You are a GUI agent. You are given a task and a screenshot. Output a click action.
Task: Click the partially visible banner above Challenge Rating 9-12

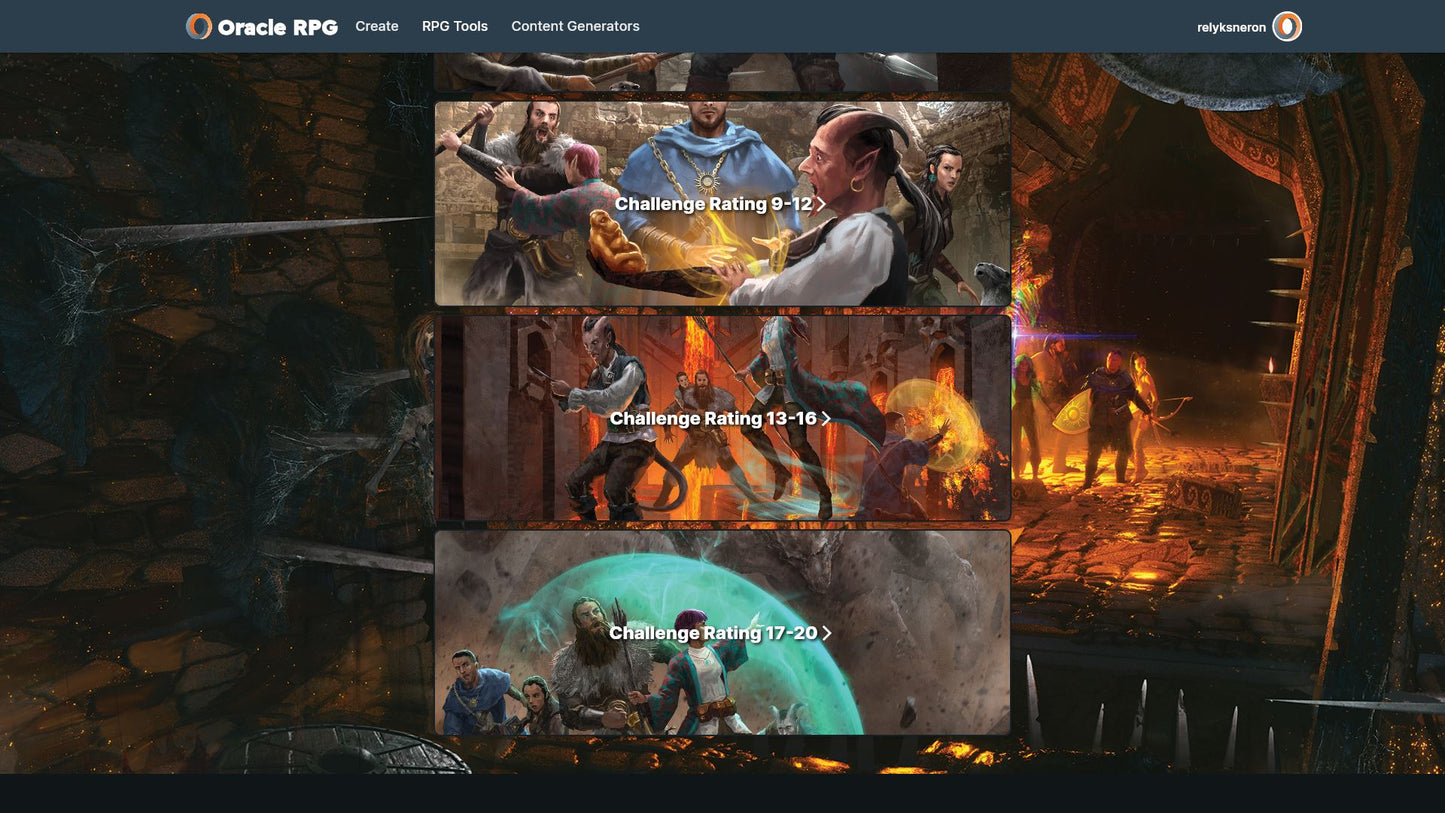coord(686,72)
